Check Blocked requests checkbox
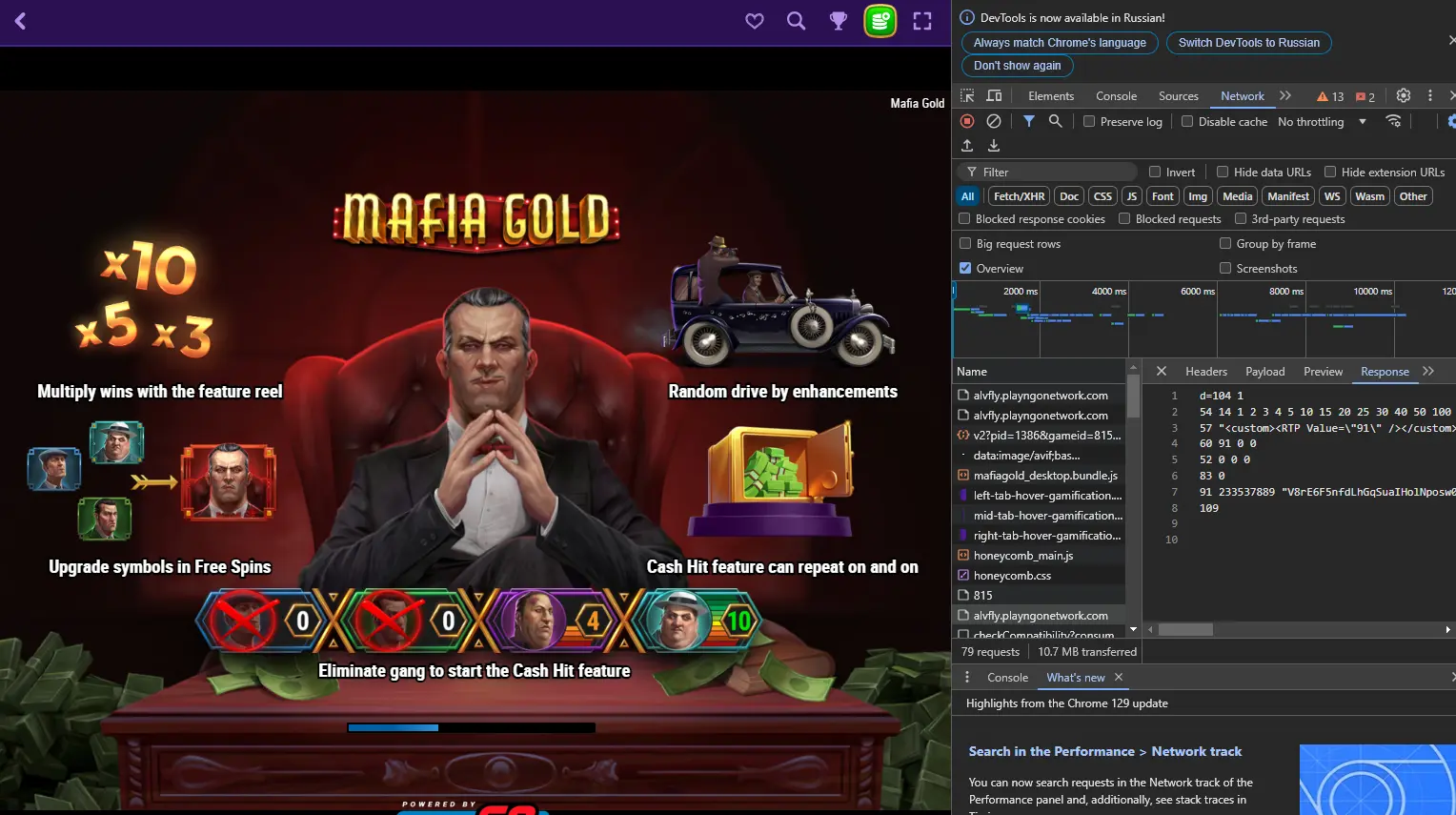This screenshot has width=1456, height=815. point(1124,218)
